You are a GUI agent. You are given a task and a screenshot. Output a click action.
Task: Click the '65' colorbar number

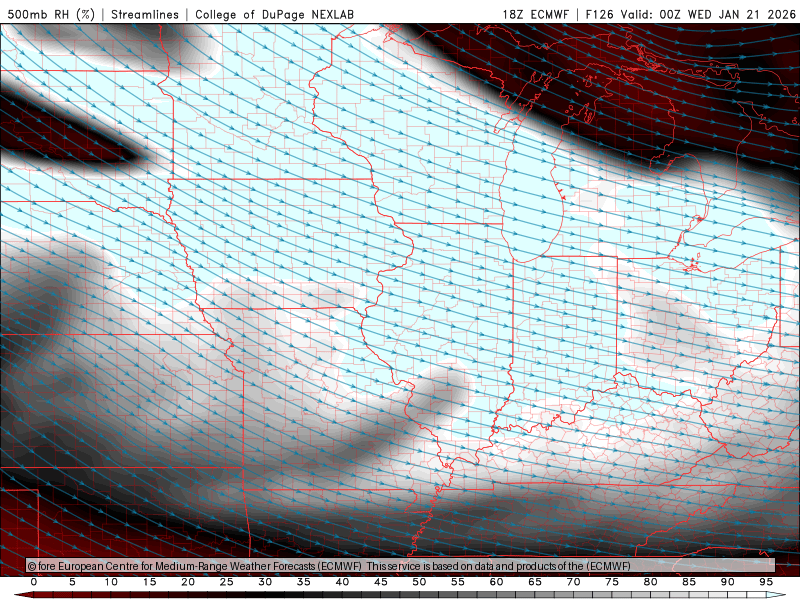[535, 582]
